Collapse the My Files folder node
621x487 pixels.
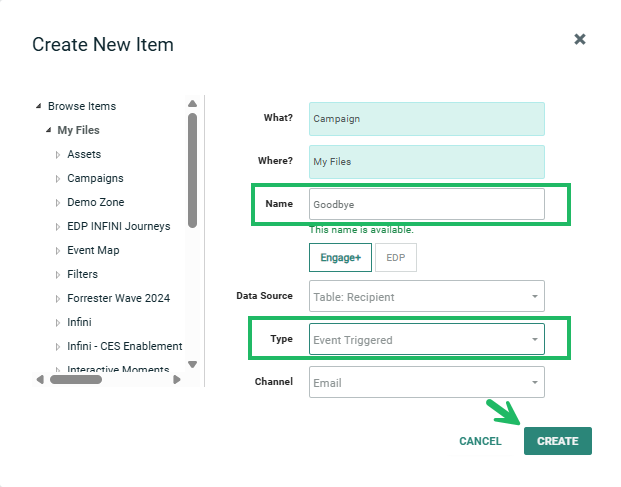point(48,131)
